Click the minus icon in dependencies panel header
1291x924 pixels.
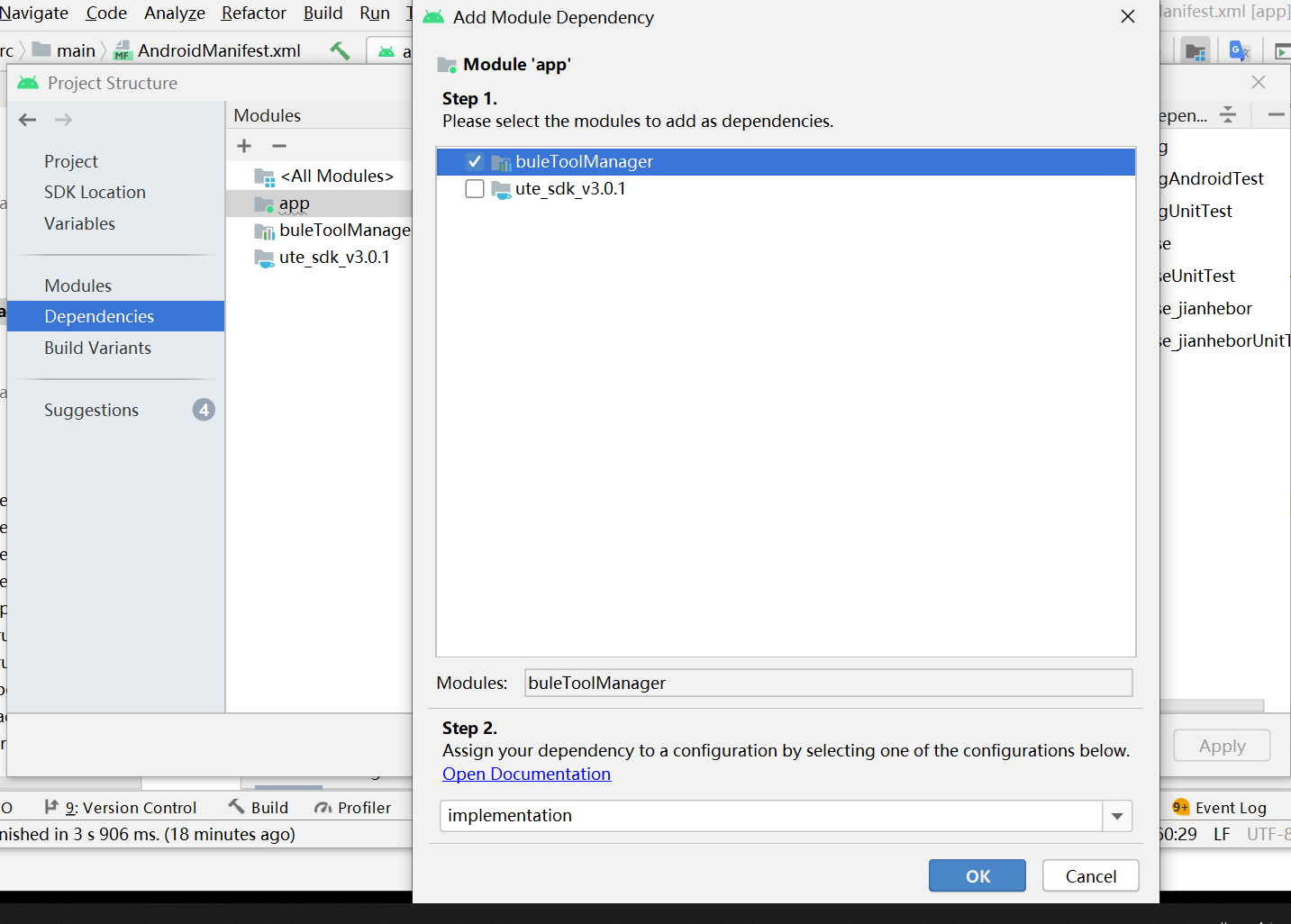[x=1276, y=114]
